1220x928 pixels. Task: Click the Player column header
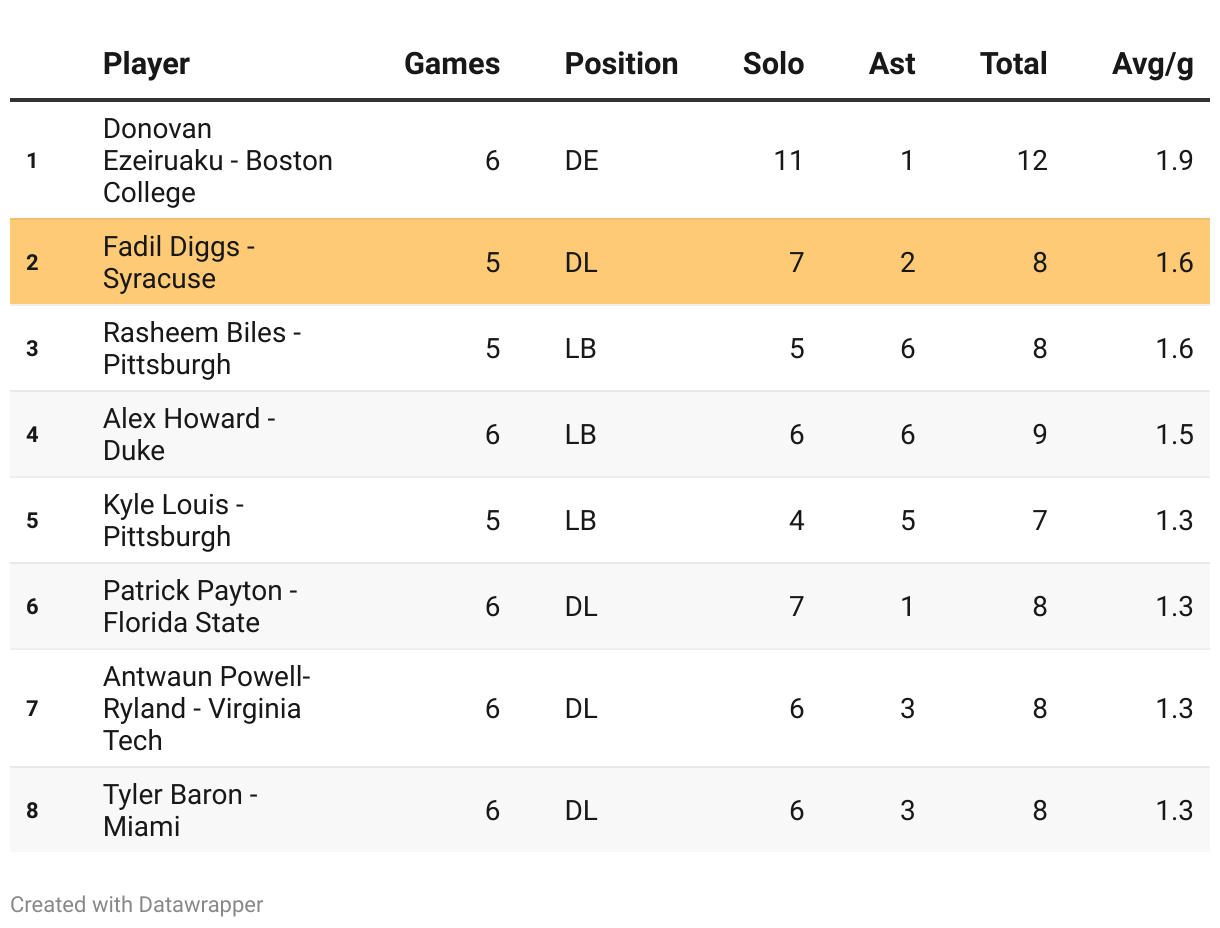146,64
